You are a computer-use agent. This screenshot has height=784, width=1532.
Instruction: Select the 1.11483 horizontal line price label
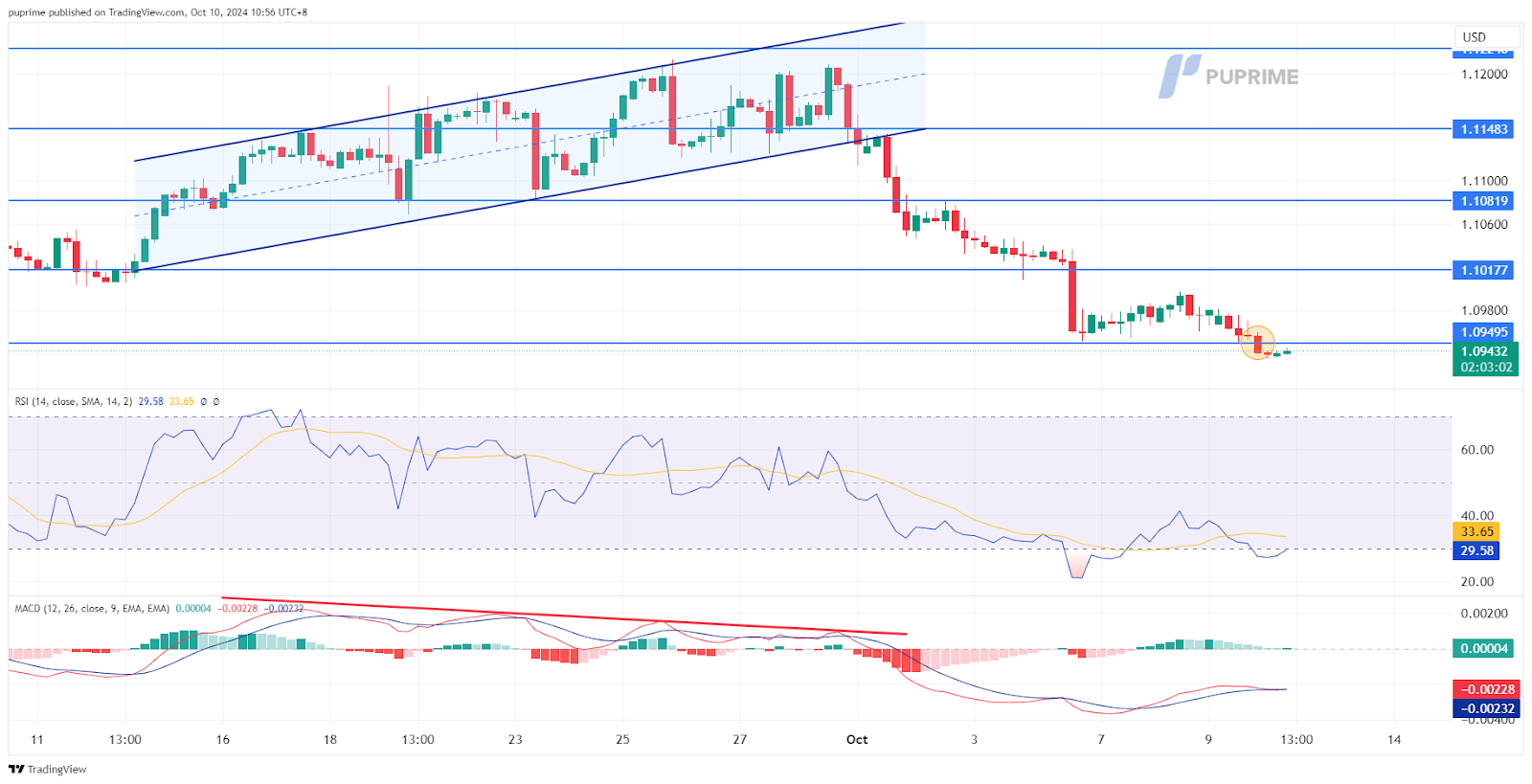click(x=1483, y=129)
